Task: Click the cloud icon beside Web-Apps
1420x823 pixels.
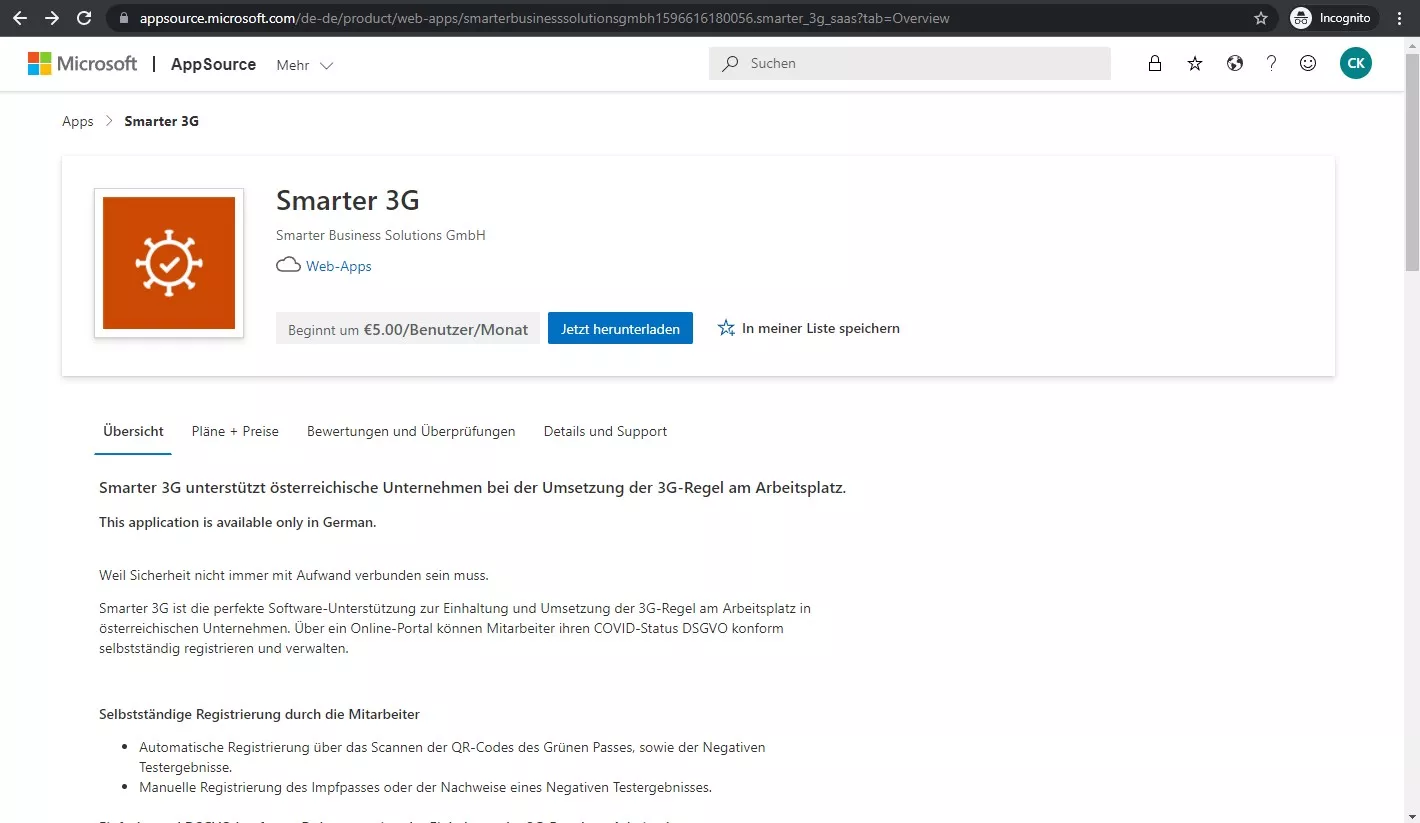Action: click(288, 265)
